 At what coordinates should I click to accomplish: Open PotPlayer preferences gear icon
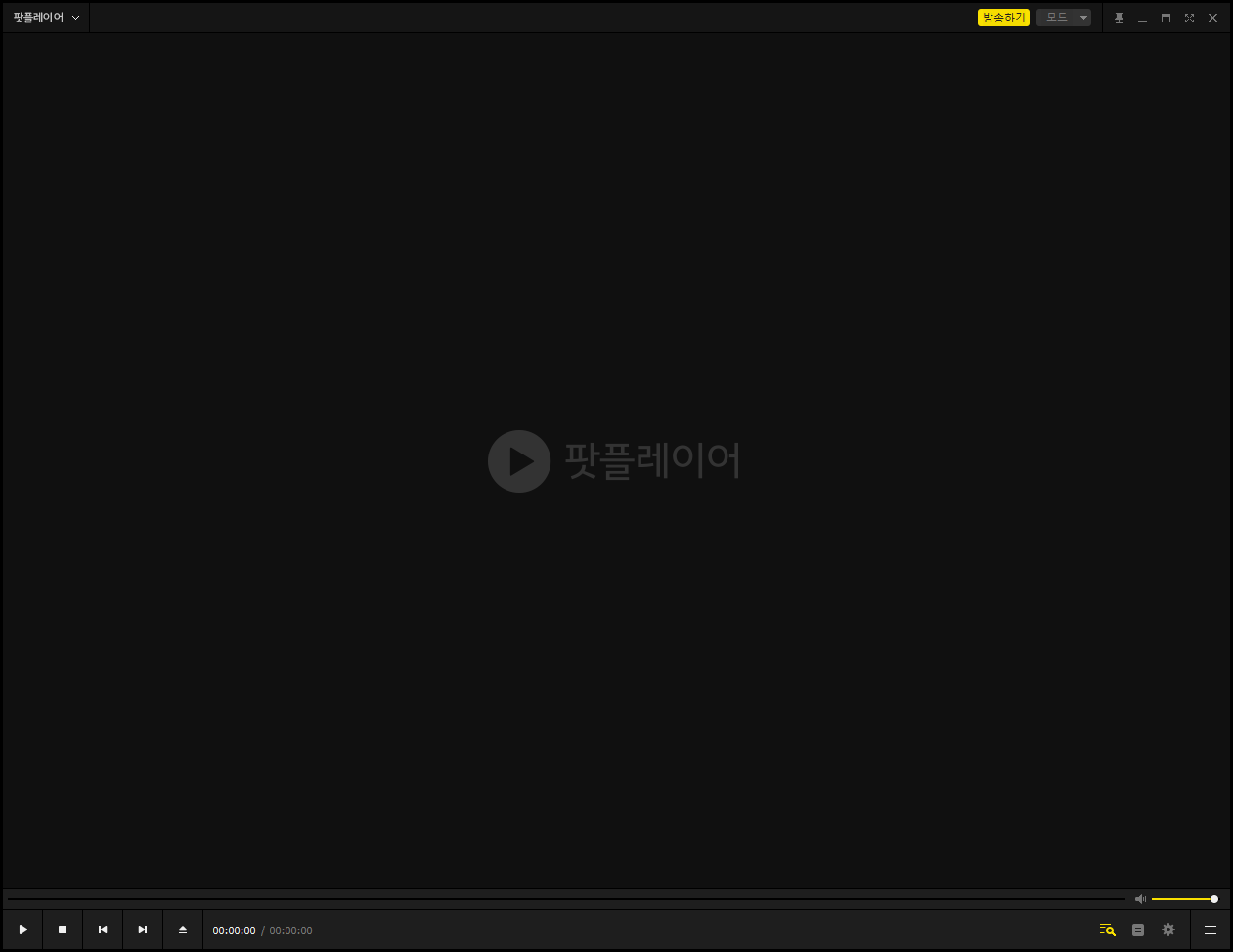[x=1167, y=930]
